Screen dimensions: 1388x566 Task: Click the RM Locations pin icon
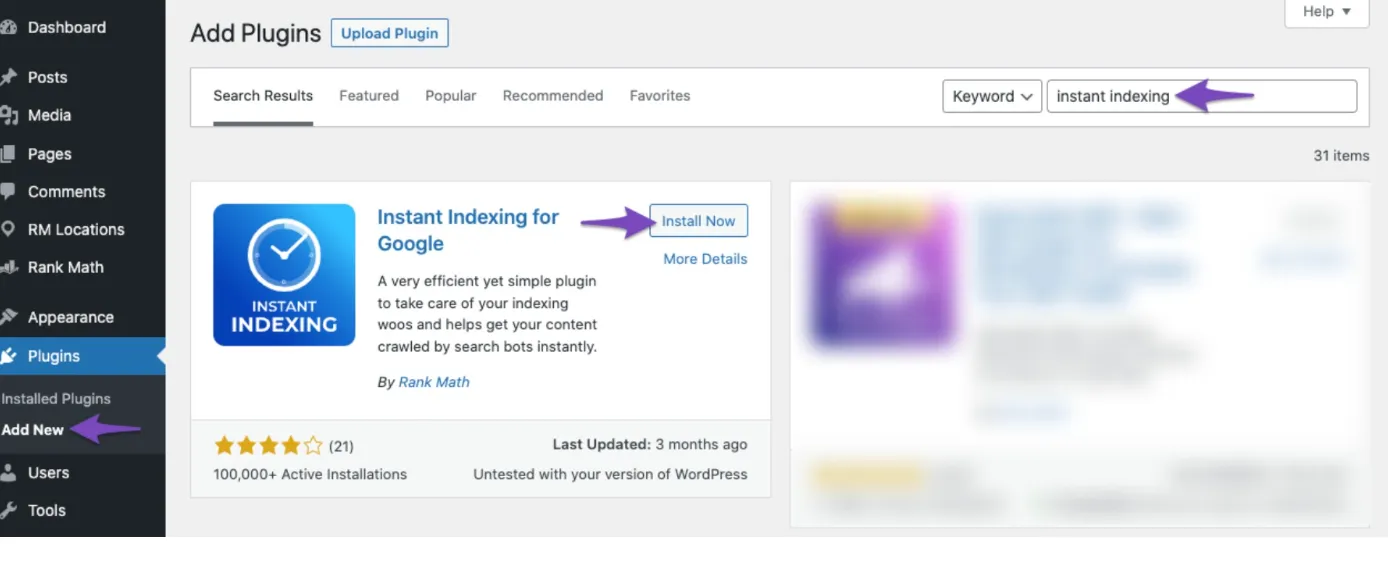click(9, 229)
